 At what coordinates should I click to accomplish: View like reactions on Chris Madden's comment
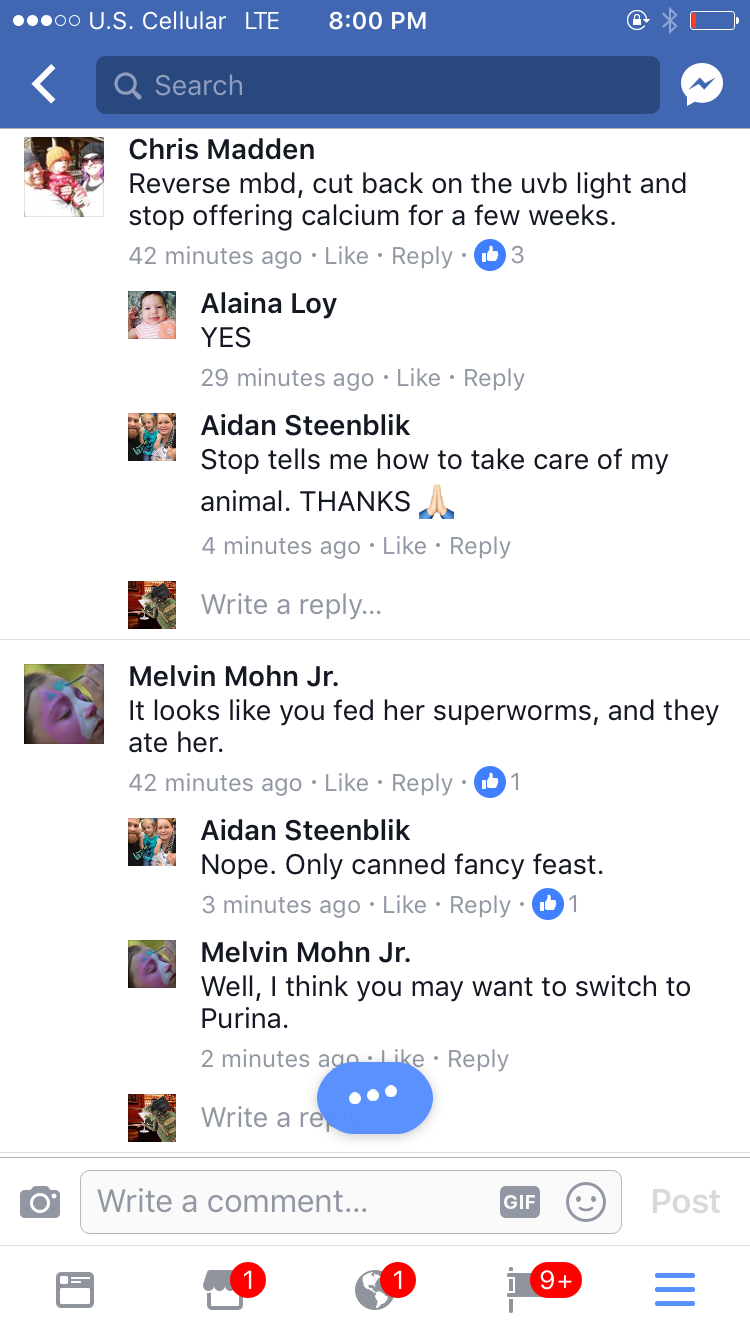coord(498,255)
